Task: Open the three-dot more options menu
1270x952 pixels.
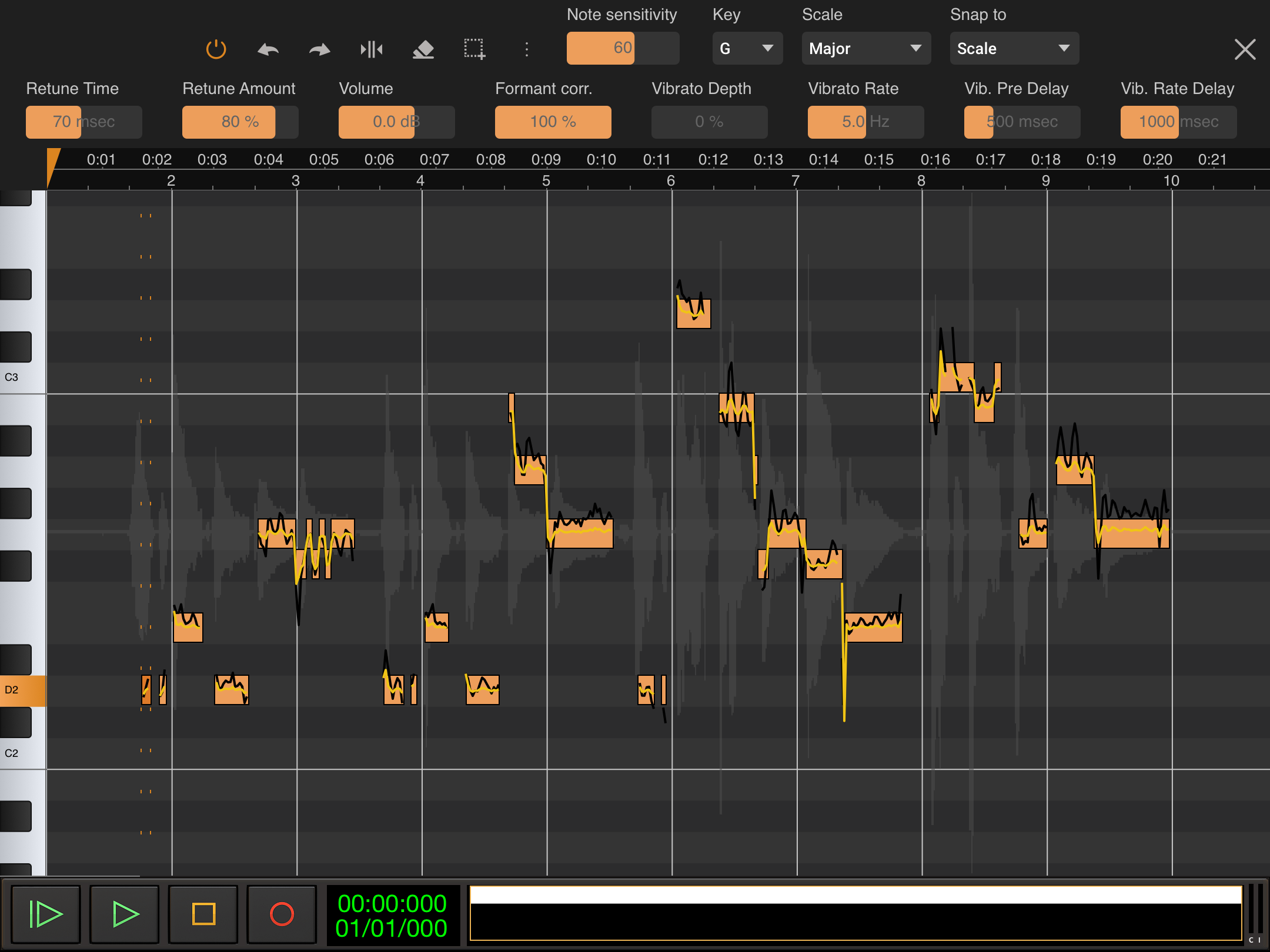Action: point(526,49)
